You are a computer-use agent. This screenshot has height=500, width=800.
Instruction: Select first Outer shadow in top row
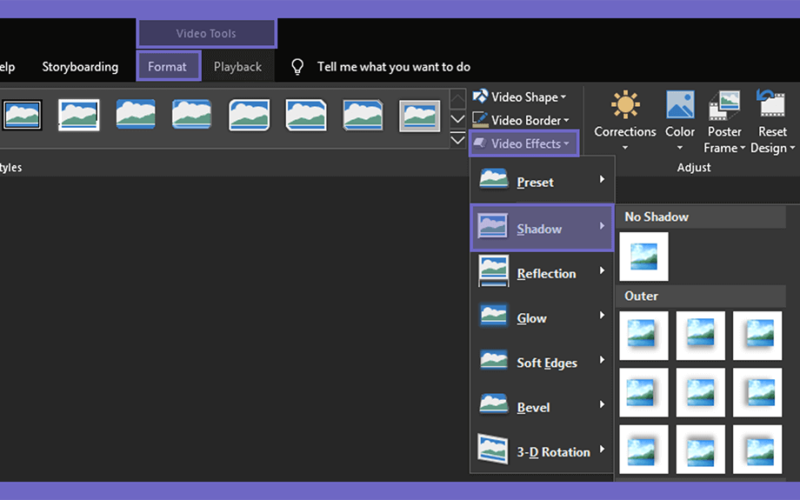[643, 335]
